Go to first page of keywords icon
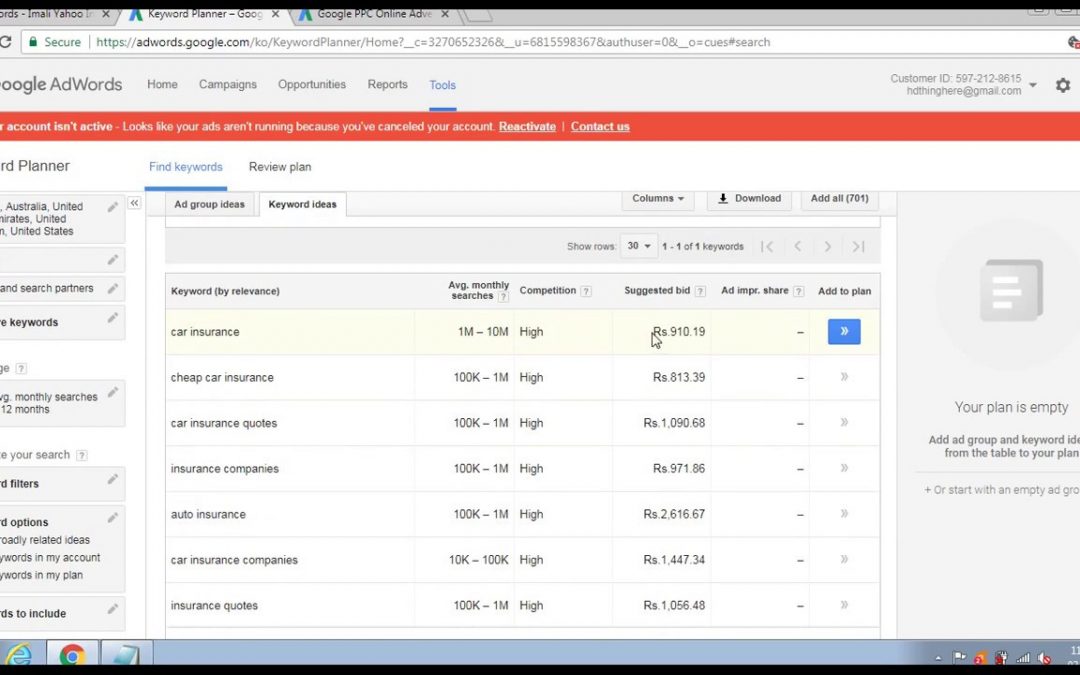 tap(767, 247)
